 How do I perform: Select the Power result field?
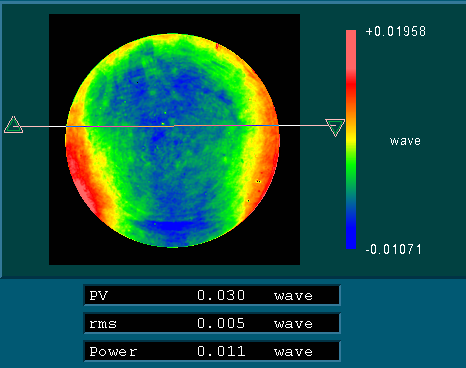(x=212, y=351)
